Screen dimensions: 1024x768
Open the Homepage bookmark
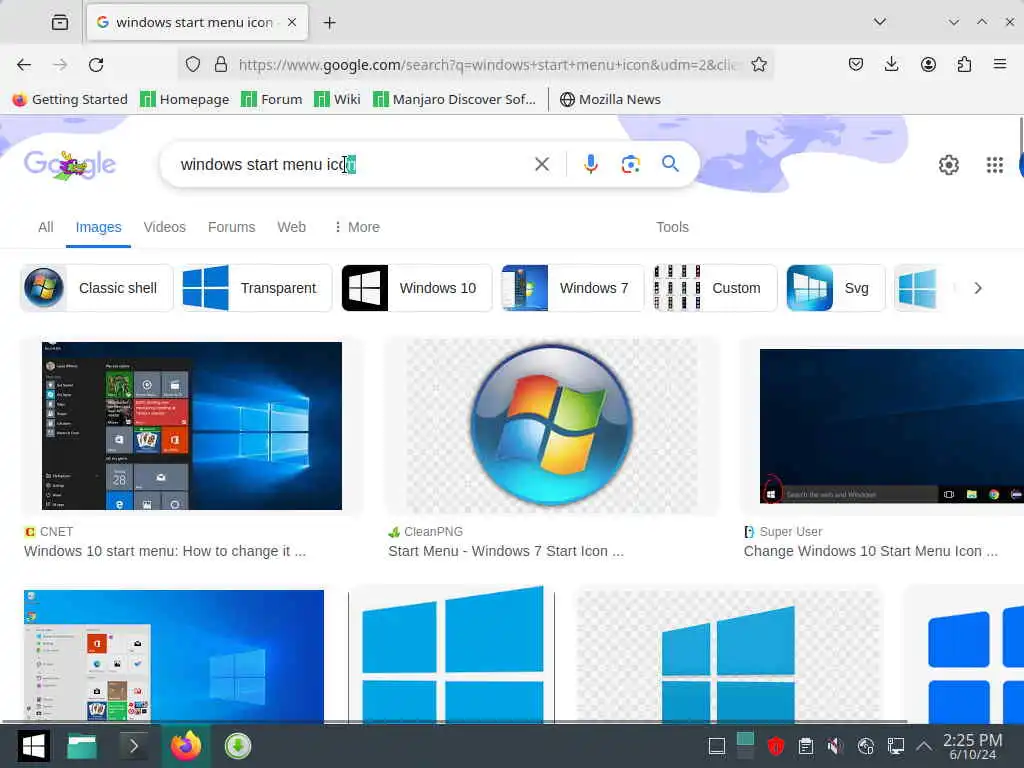click(x=185, y=99)
